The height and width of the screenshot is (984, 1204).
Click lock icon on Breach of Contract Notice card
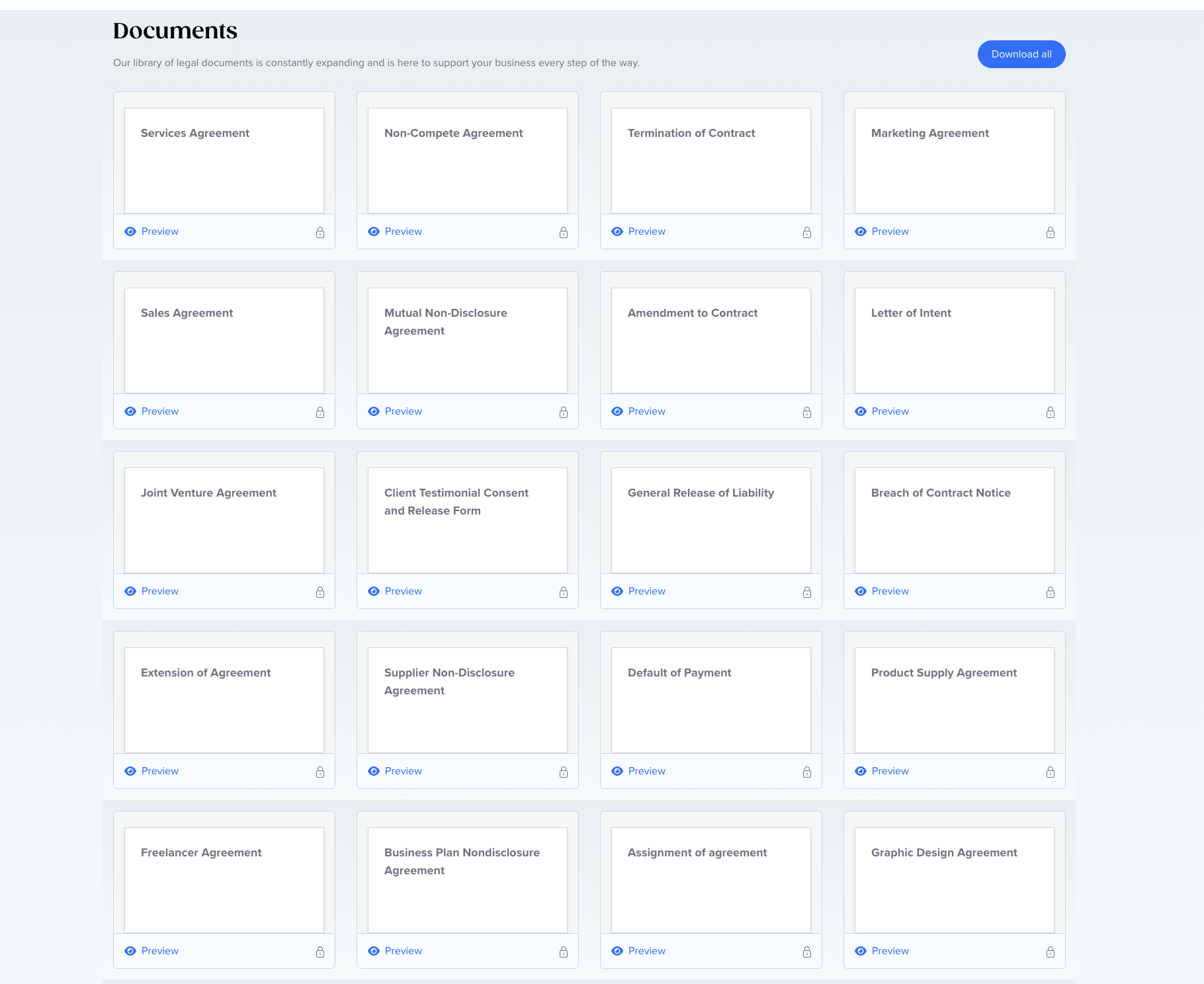(1051, 592)
